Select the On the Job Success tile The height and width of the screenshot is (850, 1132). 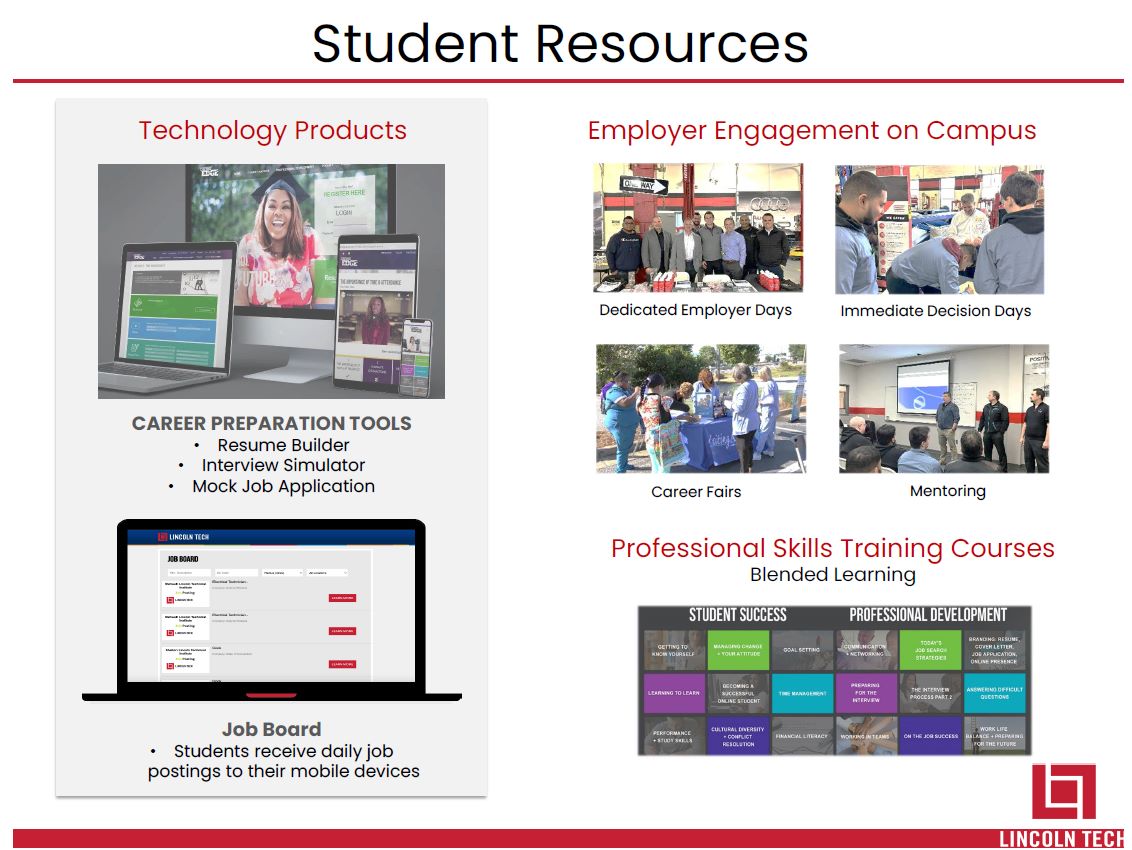click(x=931, y=735)
